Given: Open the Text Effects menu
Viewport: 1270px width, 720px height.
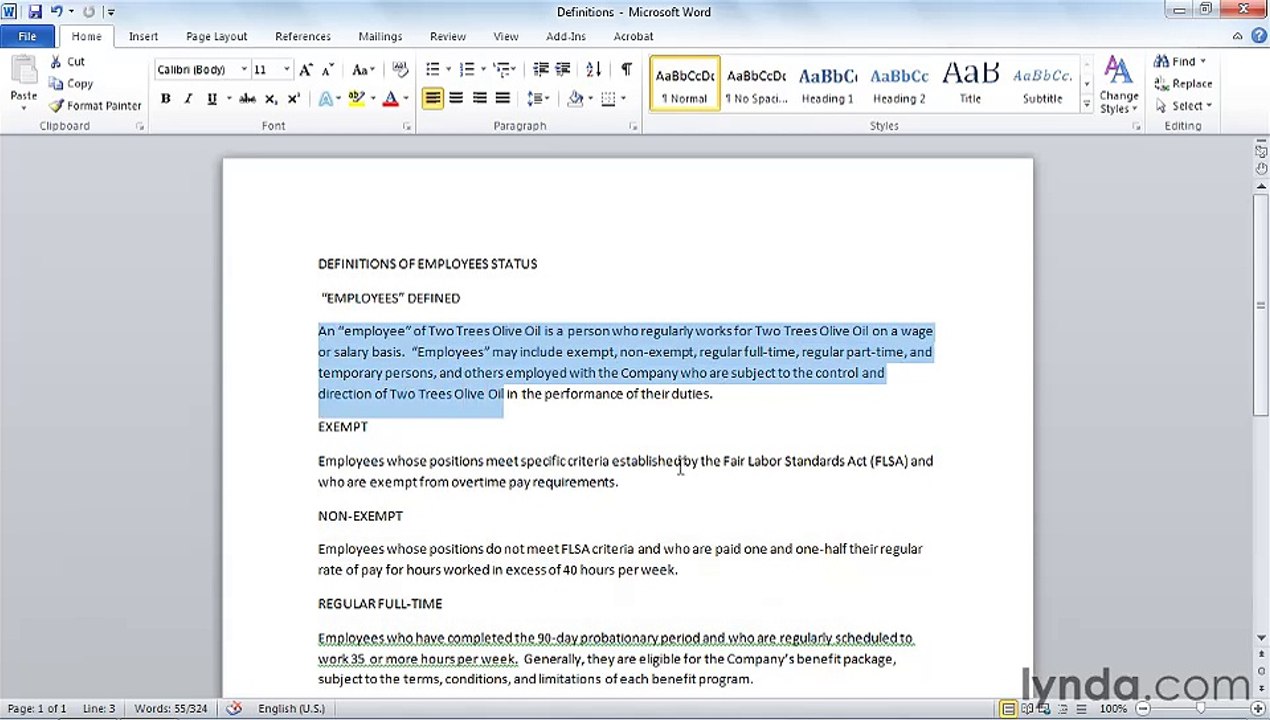Looking at the screenshot, I should [329, 99].
